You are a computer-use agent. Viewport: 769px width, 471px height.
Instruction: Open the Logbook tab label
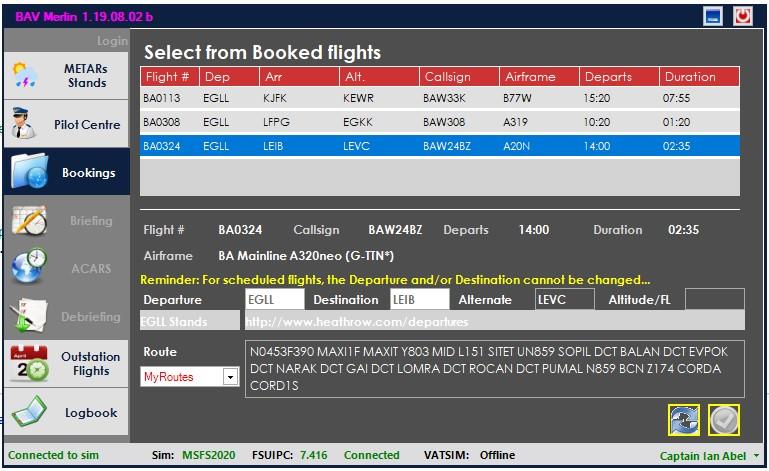point(91,413)
